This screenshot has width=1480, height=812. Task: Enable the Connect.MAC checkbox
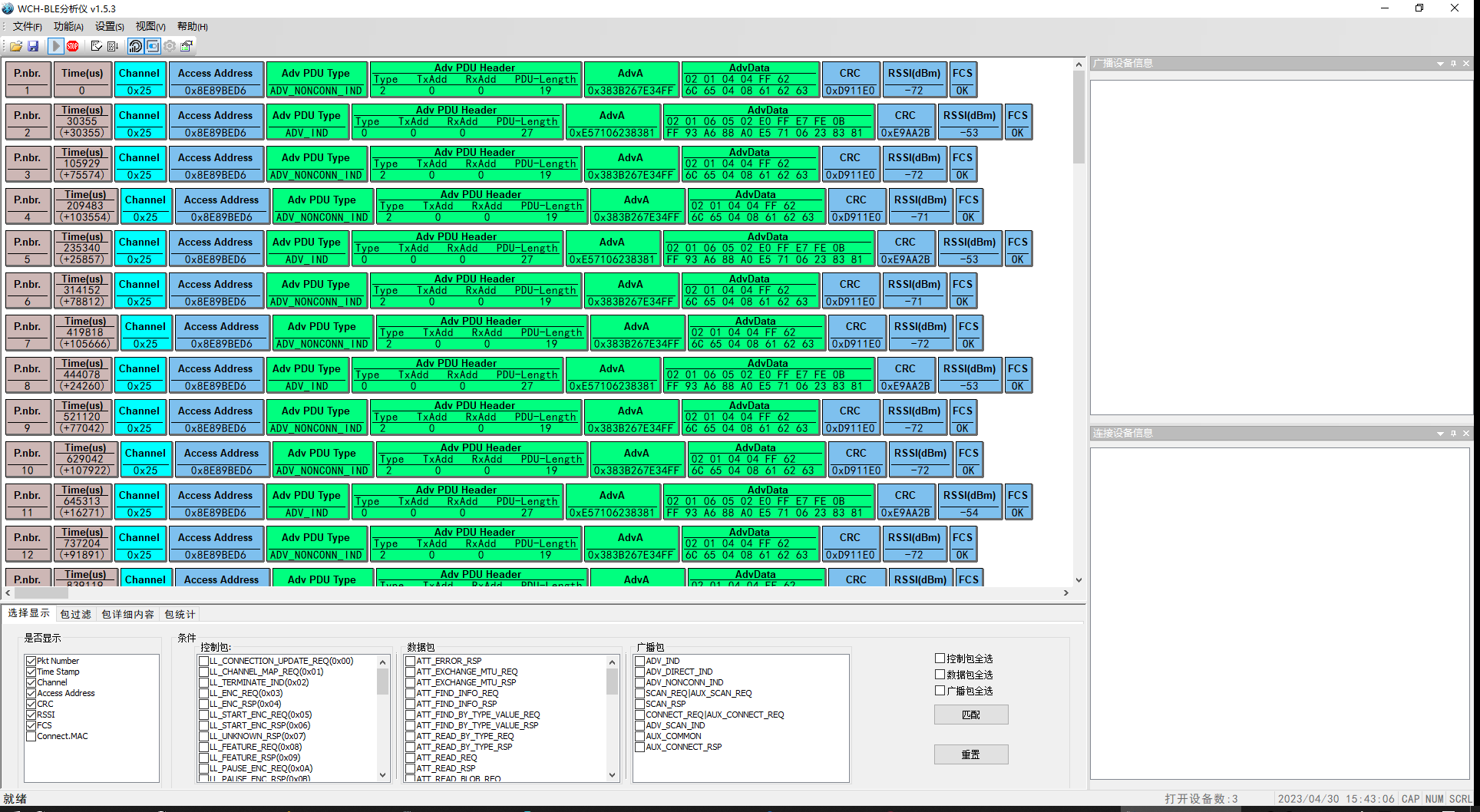point(31,736)
